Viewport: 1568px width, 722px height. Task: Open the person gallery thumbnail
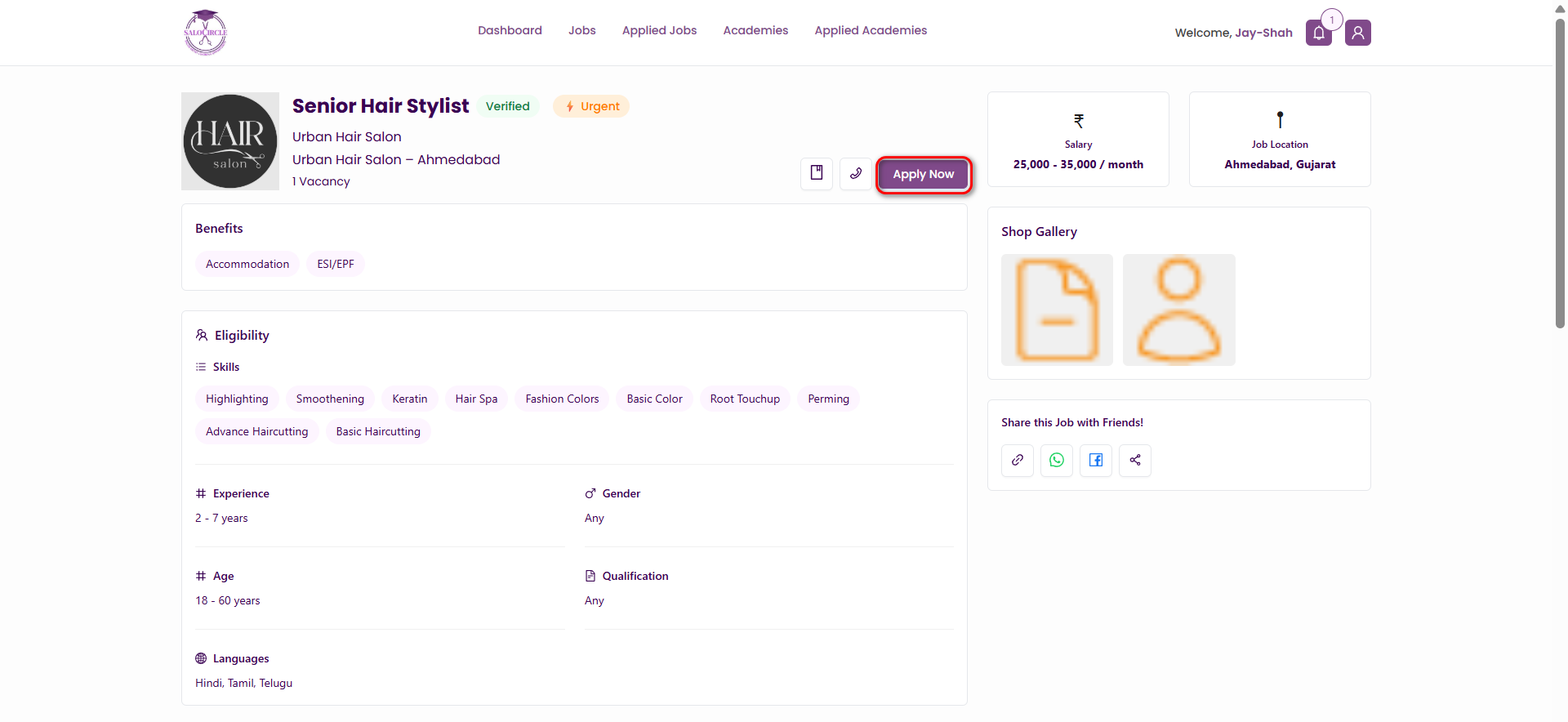click(1179, 310)
